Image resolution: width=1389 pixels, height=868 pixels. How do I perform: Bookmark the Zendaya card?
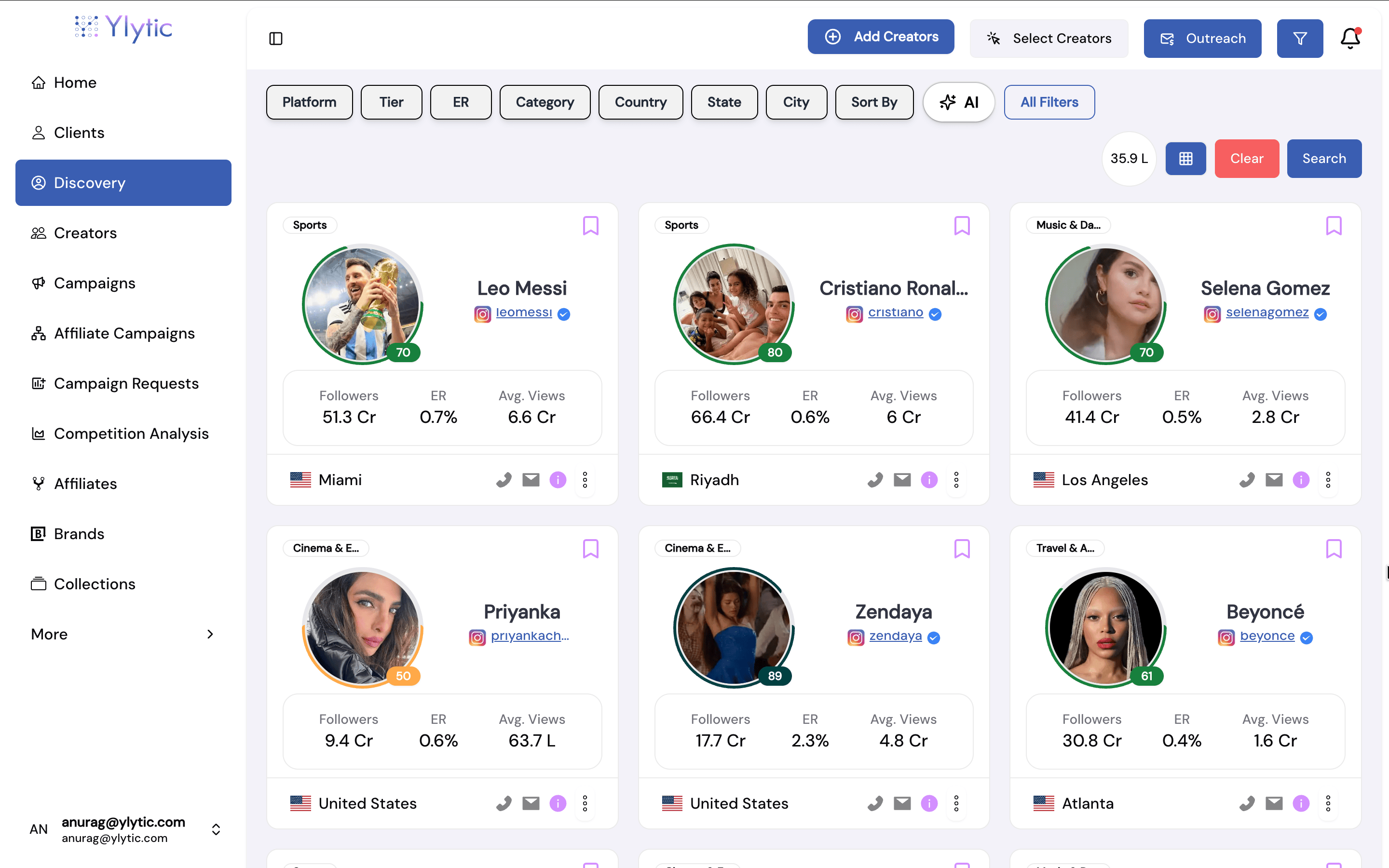962,549
